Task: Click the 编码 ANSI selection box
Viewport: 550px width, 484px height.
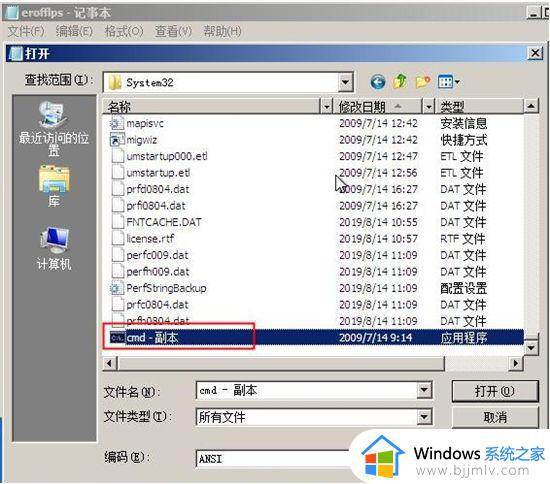Action: coord(274,459)
